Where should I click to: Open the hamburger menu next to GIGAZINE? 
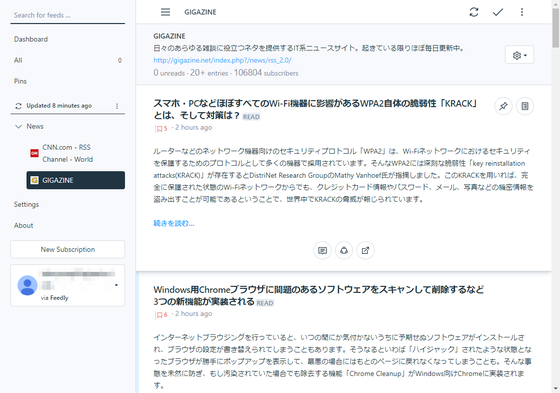(x=165, y=12)
